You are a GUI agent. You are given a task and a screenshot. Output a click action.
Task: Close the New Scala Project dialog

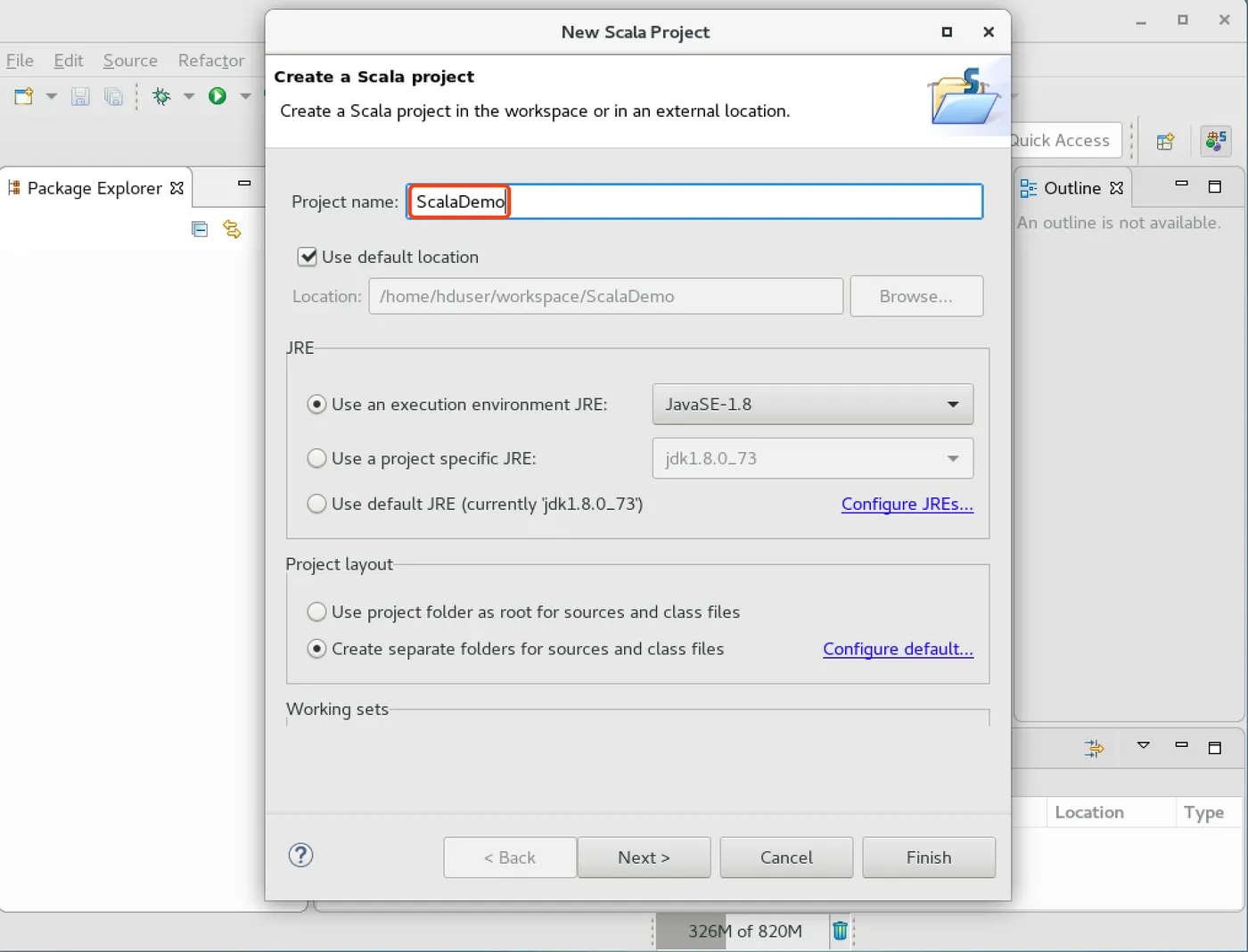[989, 32]
